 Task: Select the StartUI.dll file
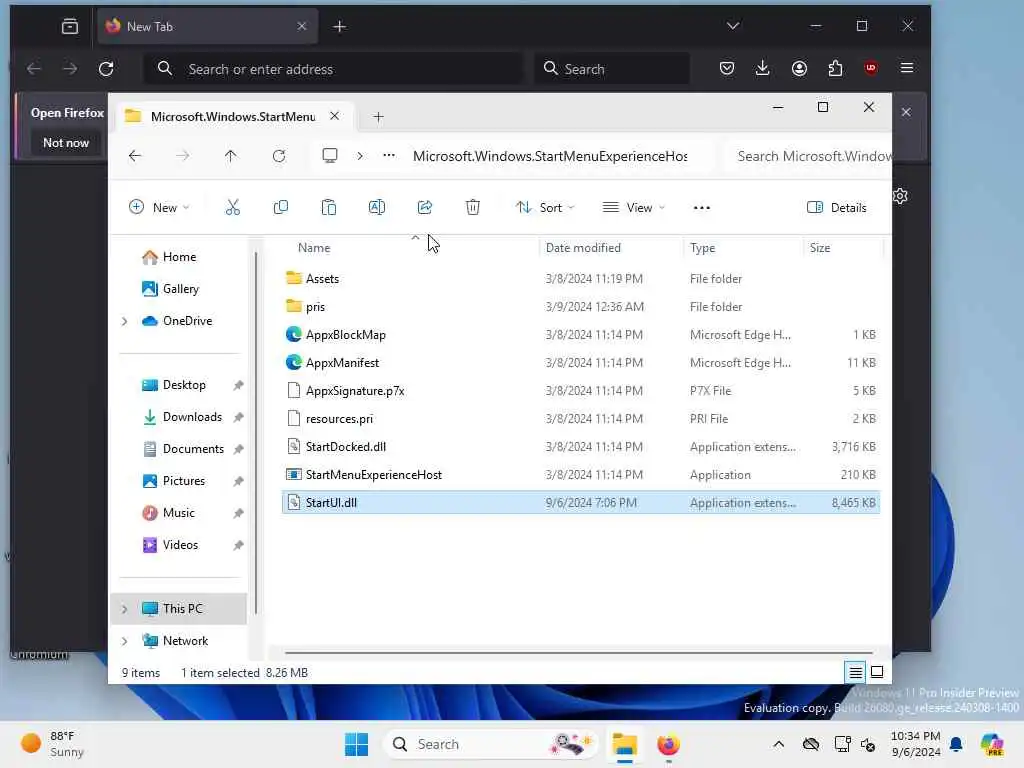coord(581,503)
